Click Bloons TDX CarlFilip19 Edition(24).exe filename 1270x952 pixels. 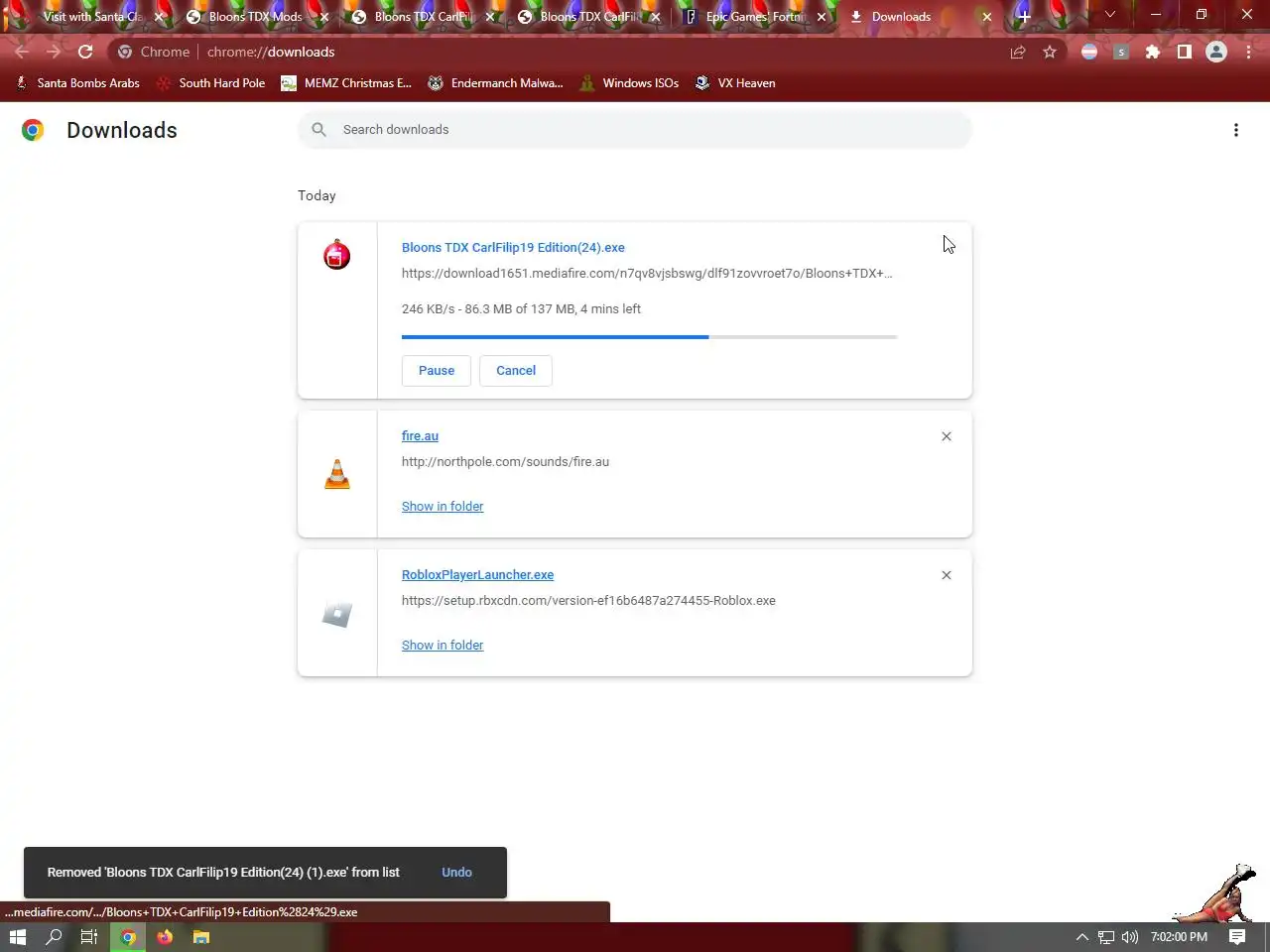tap(513, 248)
